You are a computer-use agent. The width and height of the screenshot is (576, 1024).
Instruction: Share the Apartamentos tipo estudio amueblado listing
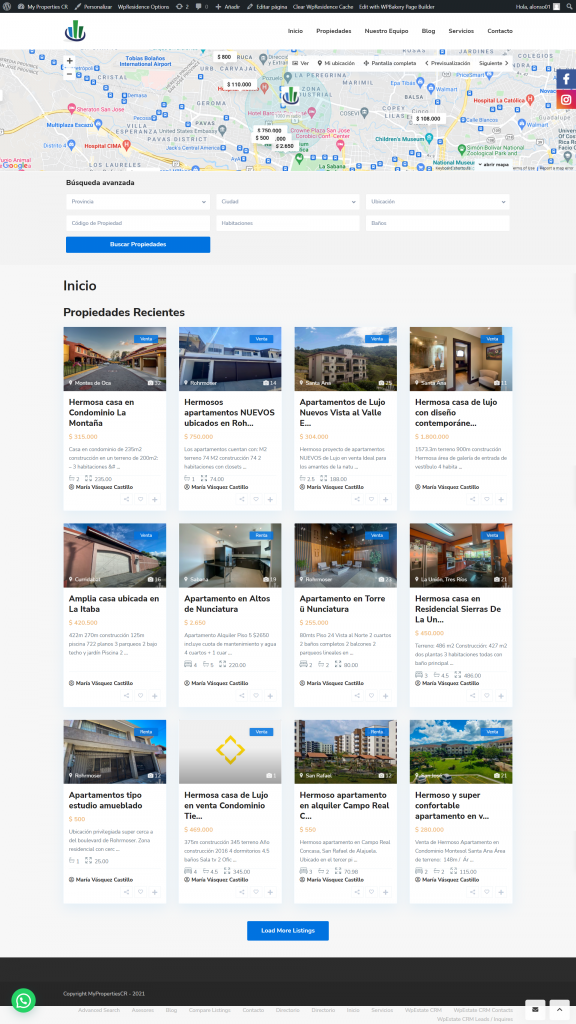click(127, 892)
